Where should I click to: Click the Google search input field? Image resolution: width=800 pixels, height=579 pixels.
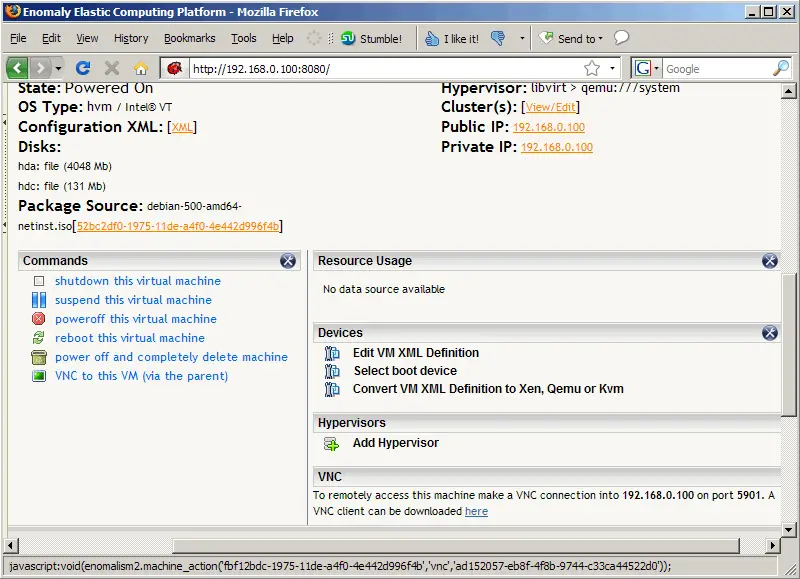coord(715,68)
